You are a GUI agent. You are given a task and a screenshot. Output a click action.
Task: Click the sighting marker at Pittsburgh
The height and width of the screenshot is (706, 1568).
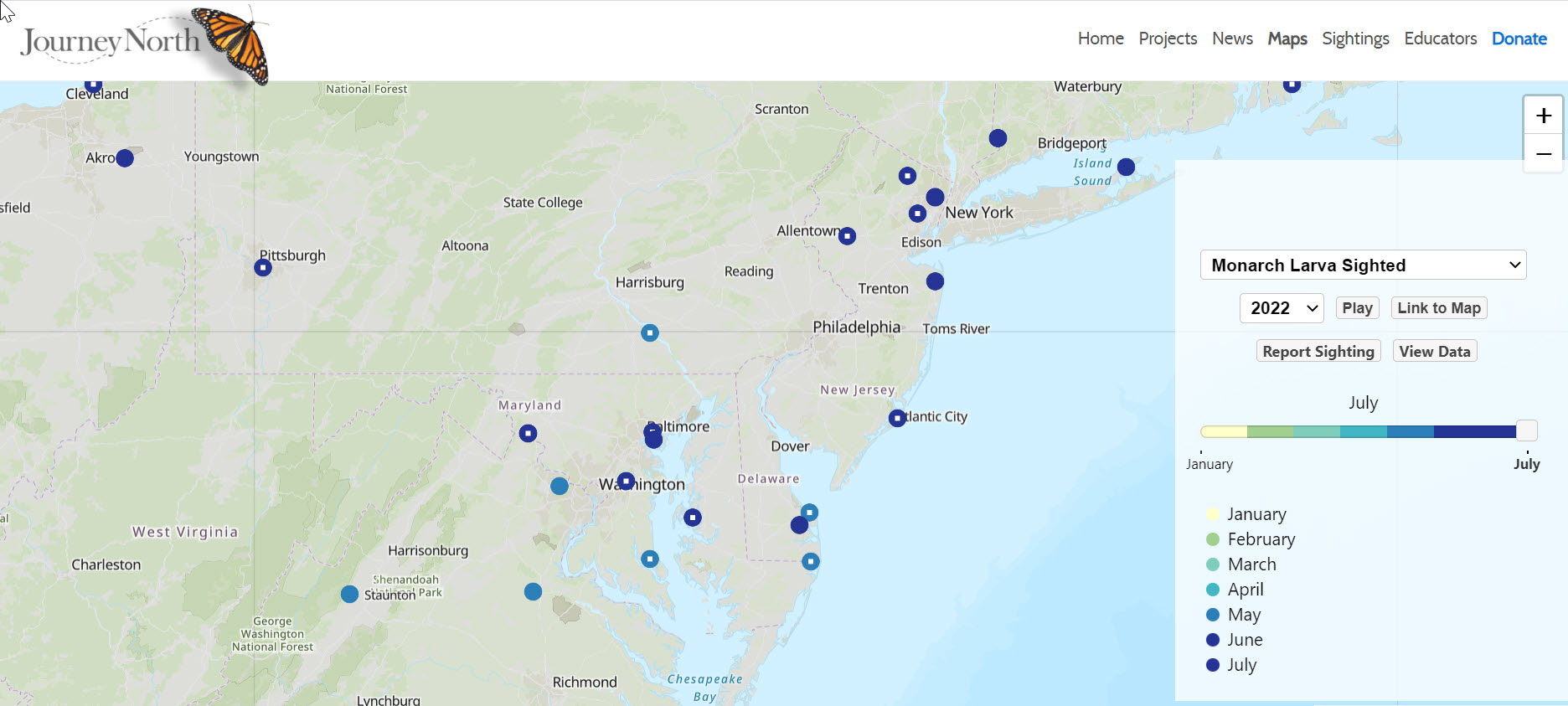263,268
